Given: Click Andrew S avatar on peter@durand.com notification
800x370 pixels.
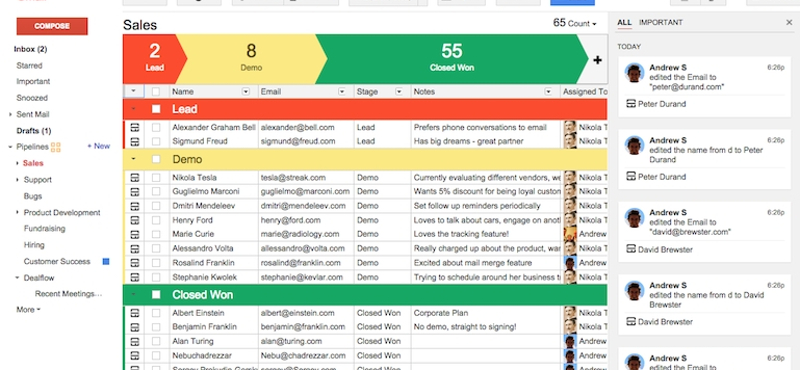Looking at the screenshot, I should [634, 73].
